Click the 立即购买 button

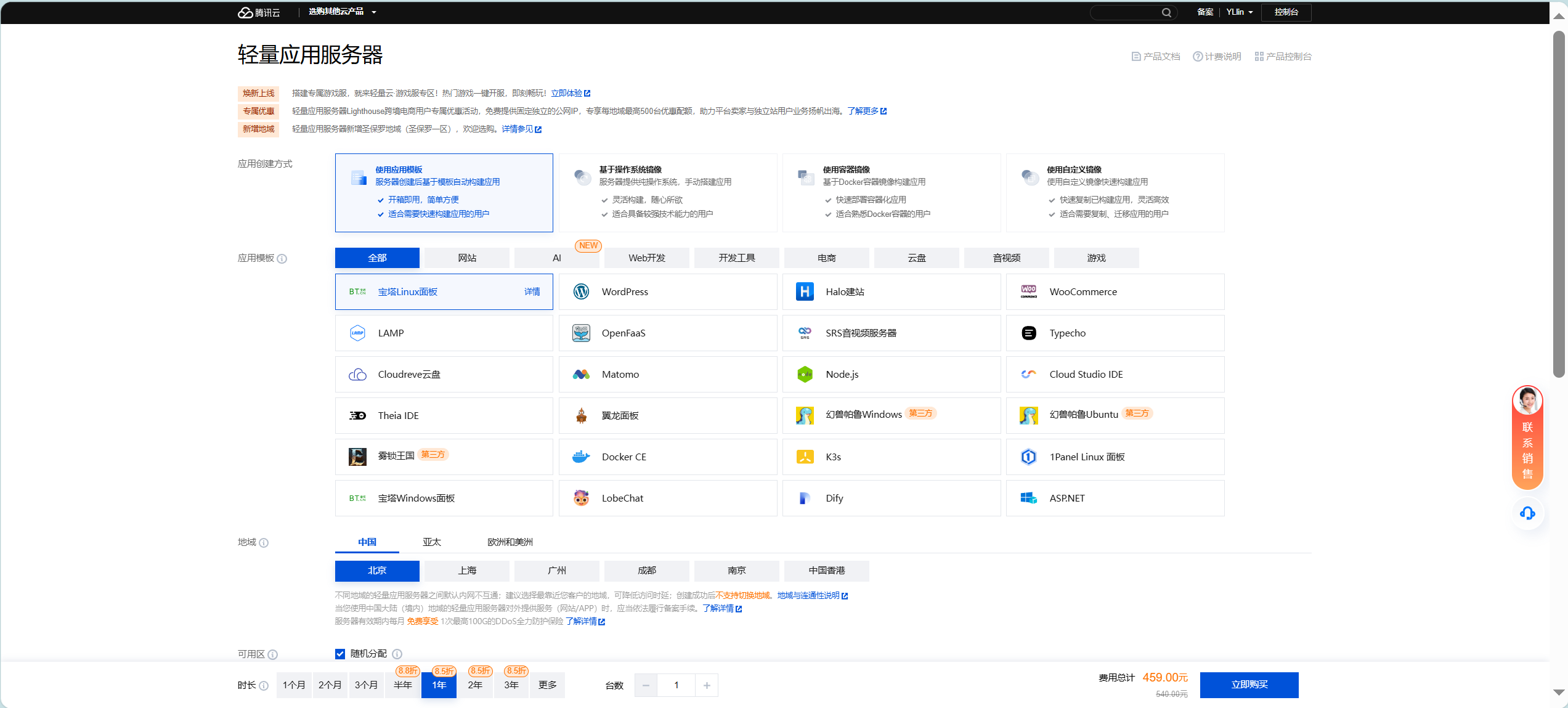point(1249,685)
